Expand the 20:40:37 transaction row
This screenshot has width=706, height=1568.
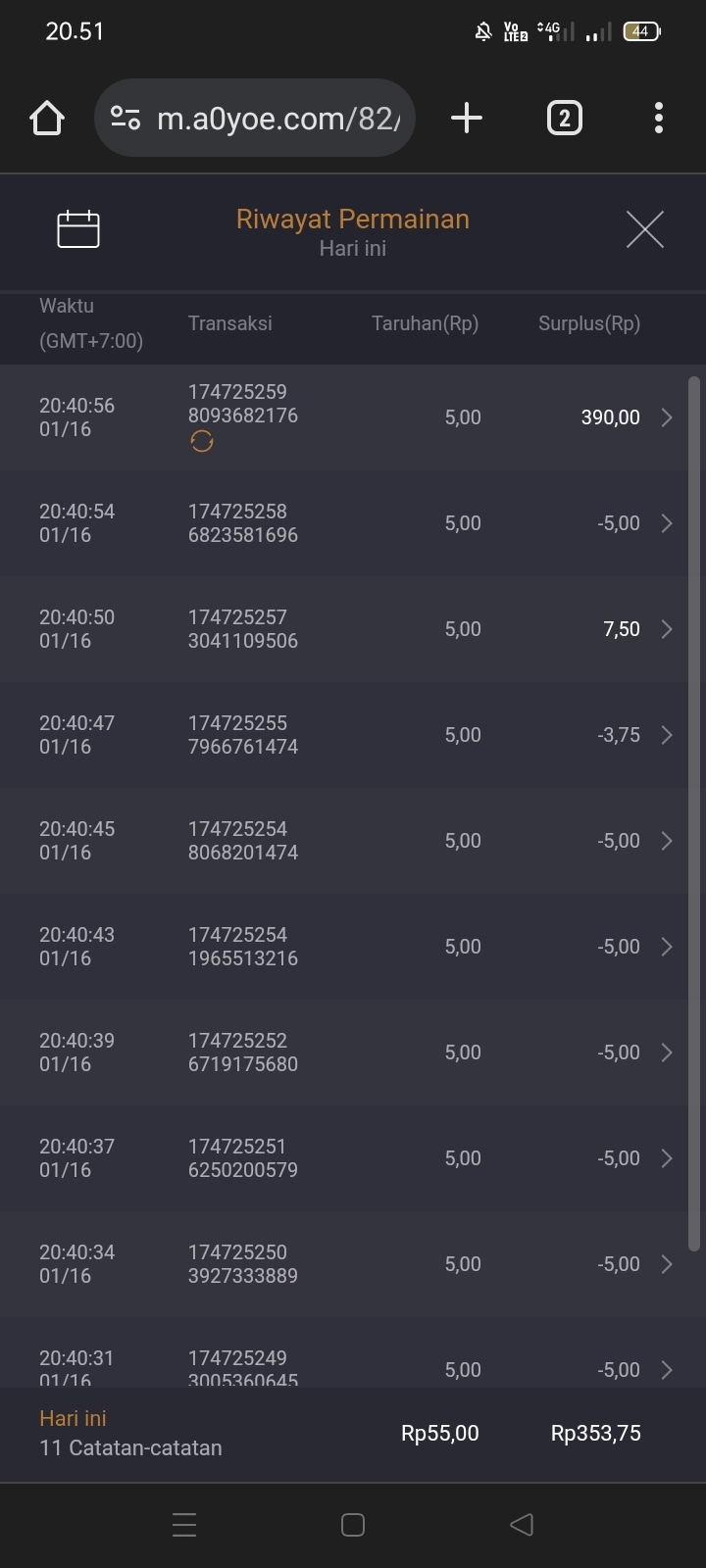[x=667, y=1158]
